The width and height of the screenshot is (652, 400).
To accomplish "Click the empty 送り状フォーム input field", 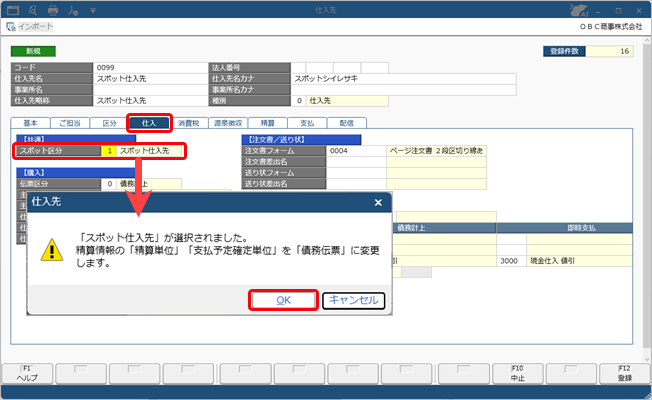I will tap(356, 173).
